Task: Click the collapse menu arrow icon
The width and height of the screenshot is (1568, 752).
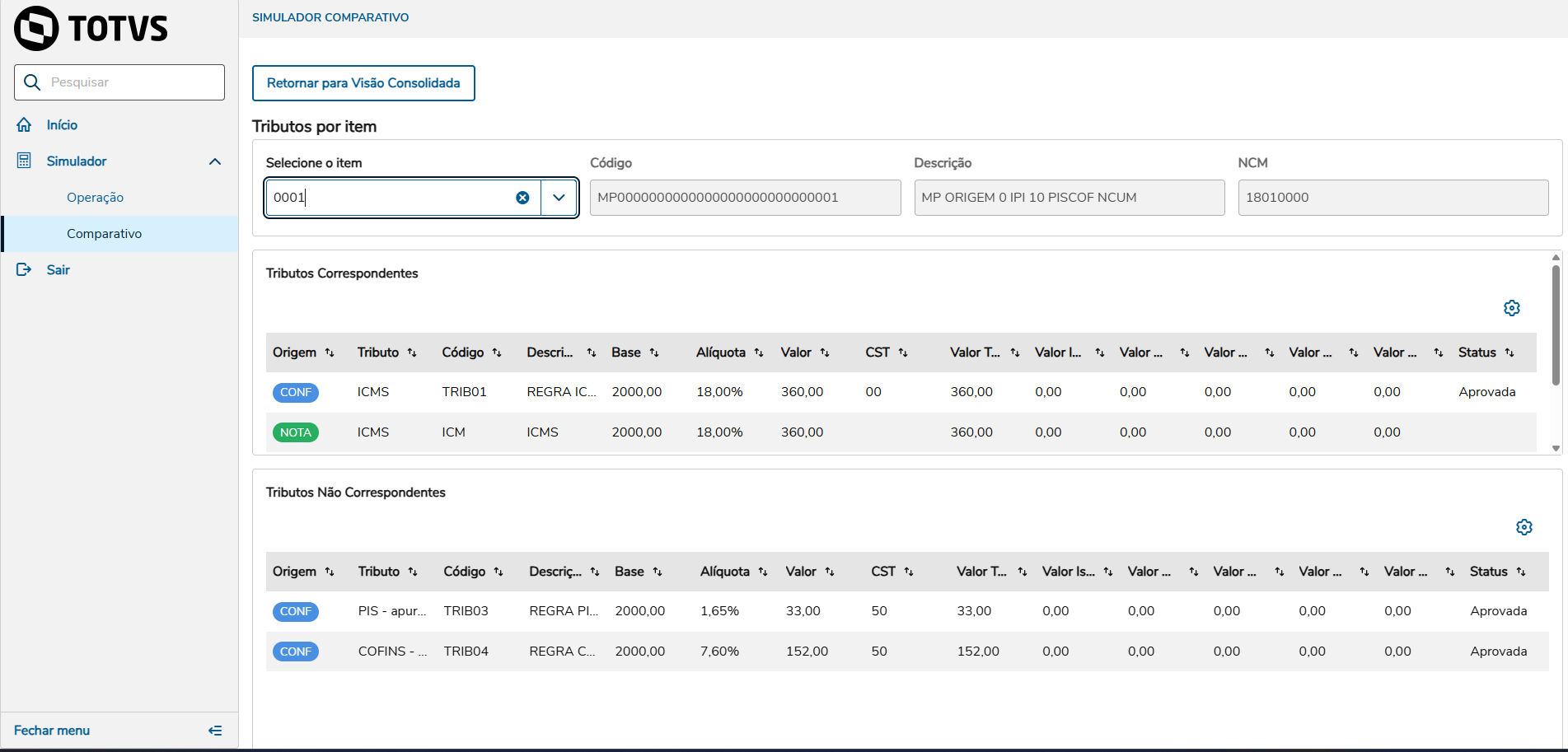Action: point(215,731)
